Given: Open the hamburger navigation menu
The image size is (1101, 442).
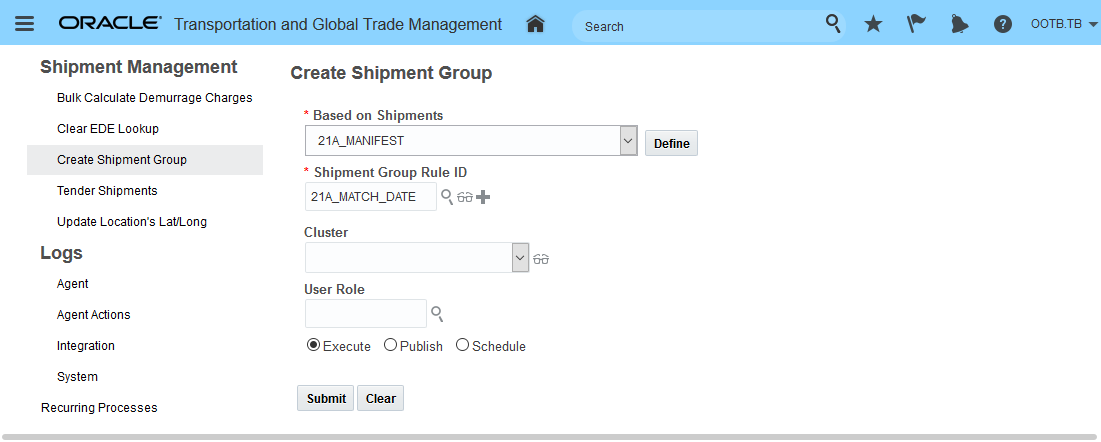Looking at the screenshot, I should [x=25, y=24].
